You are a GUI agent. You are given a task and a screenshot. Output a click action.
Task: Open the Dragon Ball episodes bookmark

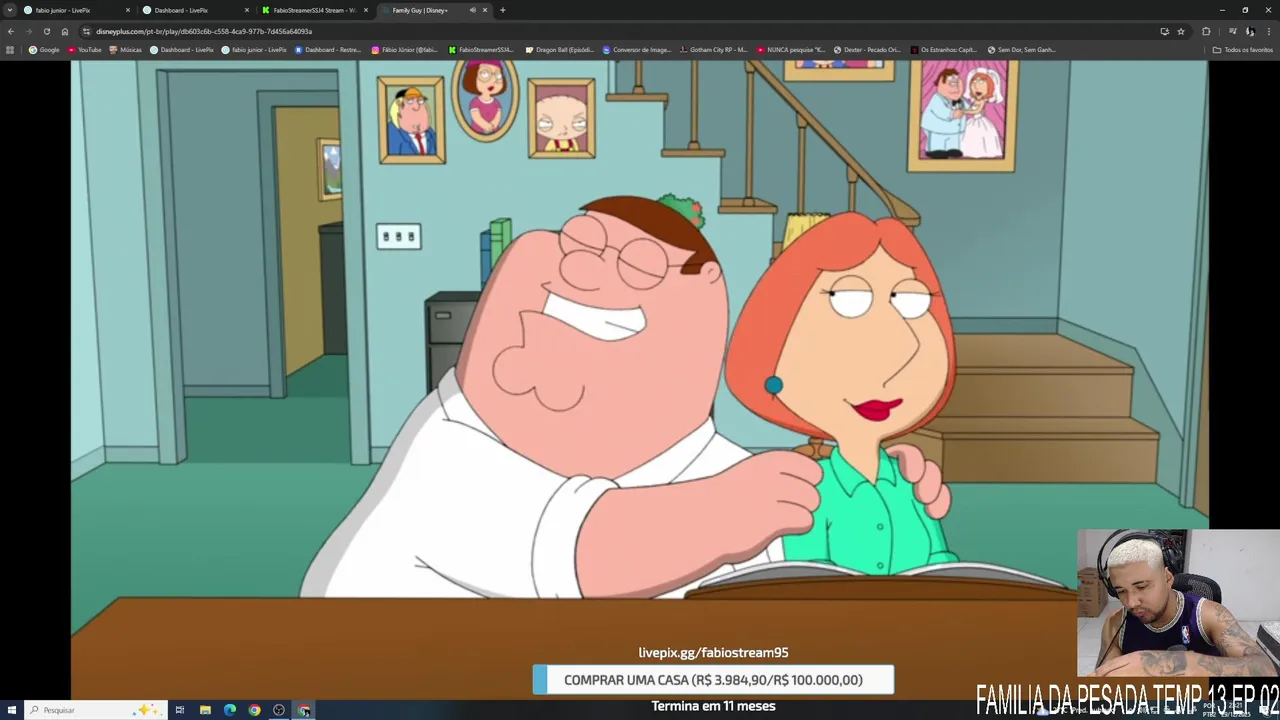click(x=560, y=49)
